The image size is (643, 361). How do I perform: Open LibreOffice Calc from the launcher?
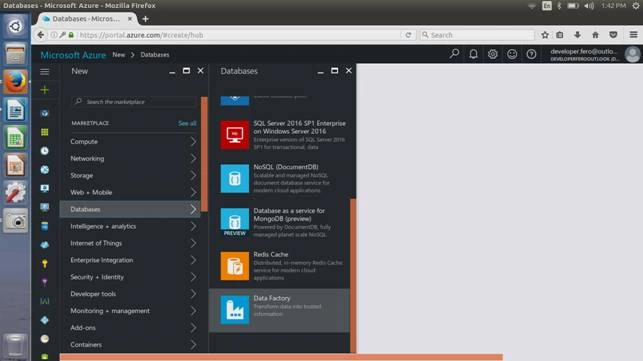tap(16, 138)
